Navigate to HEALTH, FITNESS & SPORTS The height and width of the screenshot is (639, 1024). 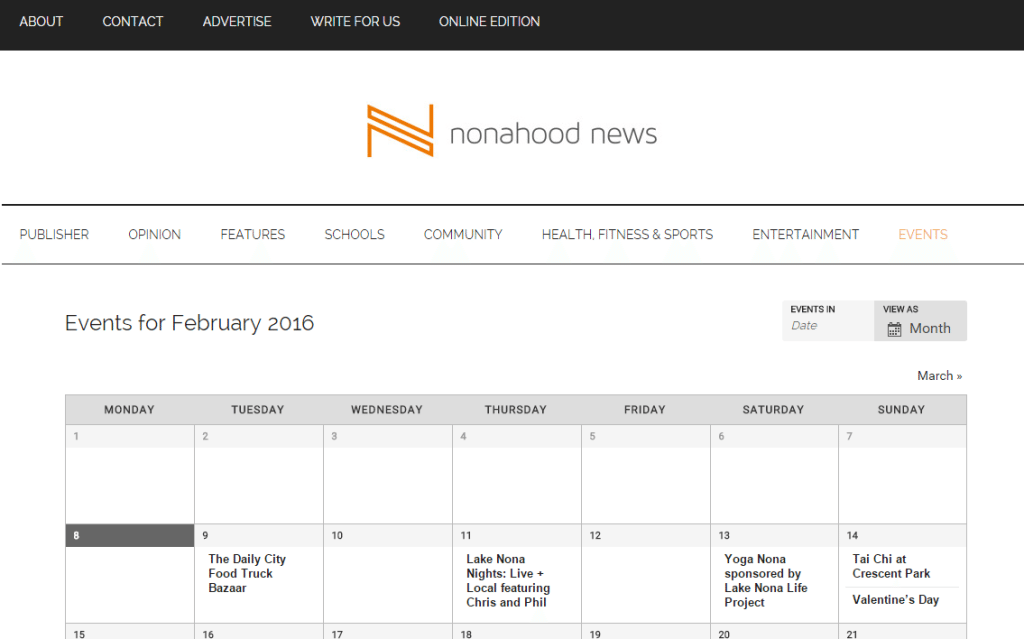coord(627,234)
